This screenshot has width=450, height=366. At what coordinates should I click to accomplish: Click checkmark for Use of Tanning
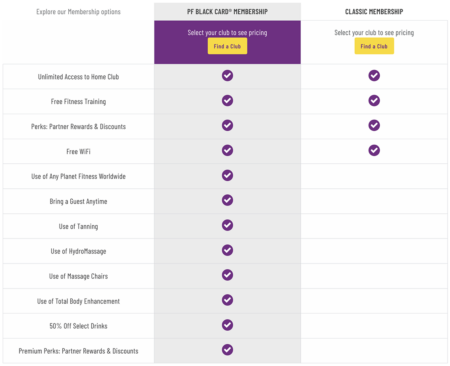227,225
